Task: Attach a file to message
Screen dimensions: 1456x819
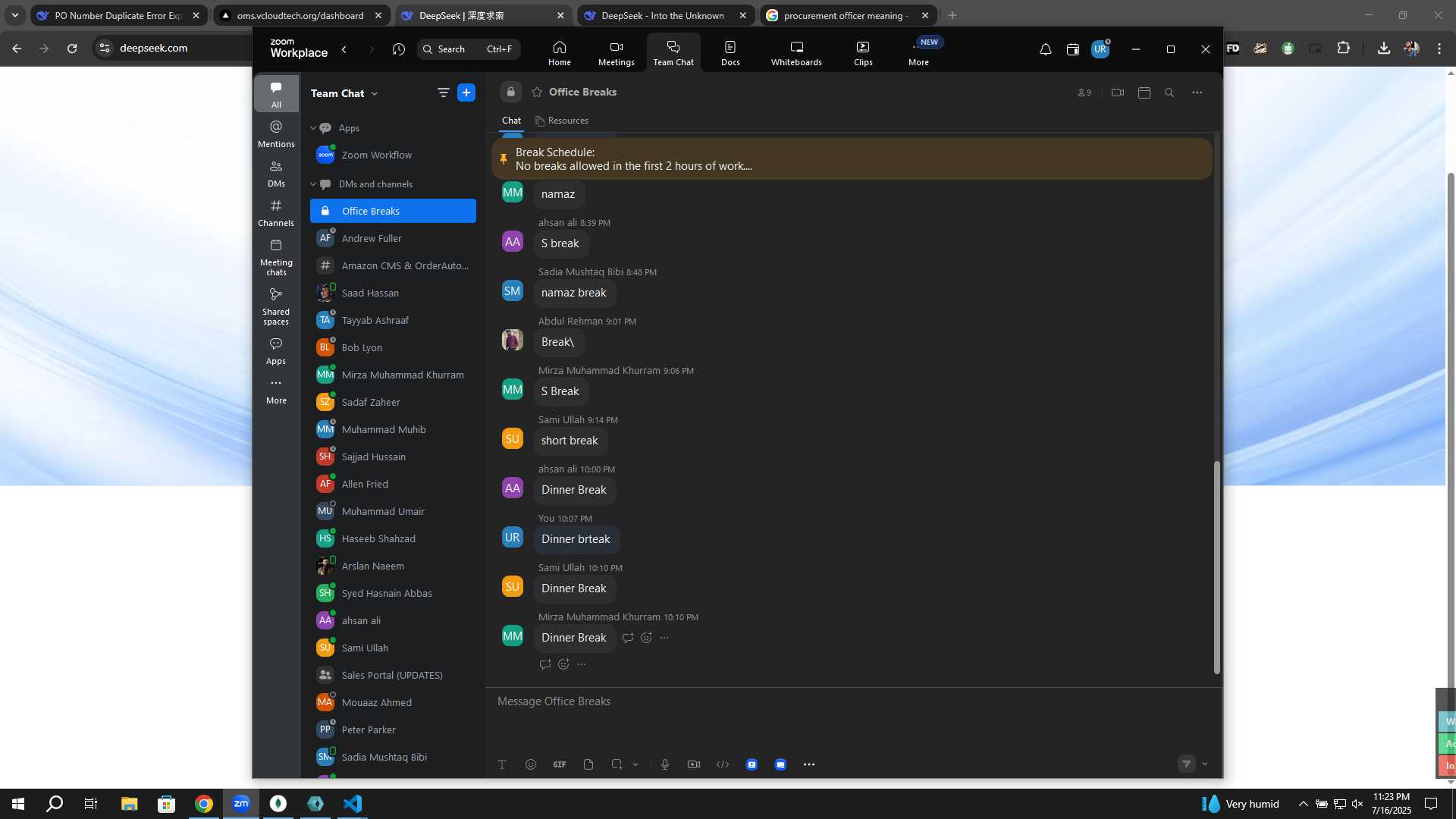Action: pos(588,764)
